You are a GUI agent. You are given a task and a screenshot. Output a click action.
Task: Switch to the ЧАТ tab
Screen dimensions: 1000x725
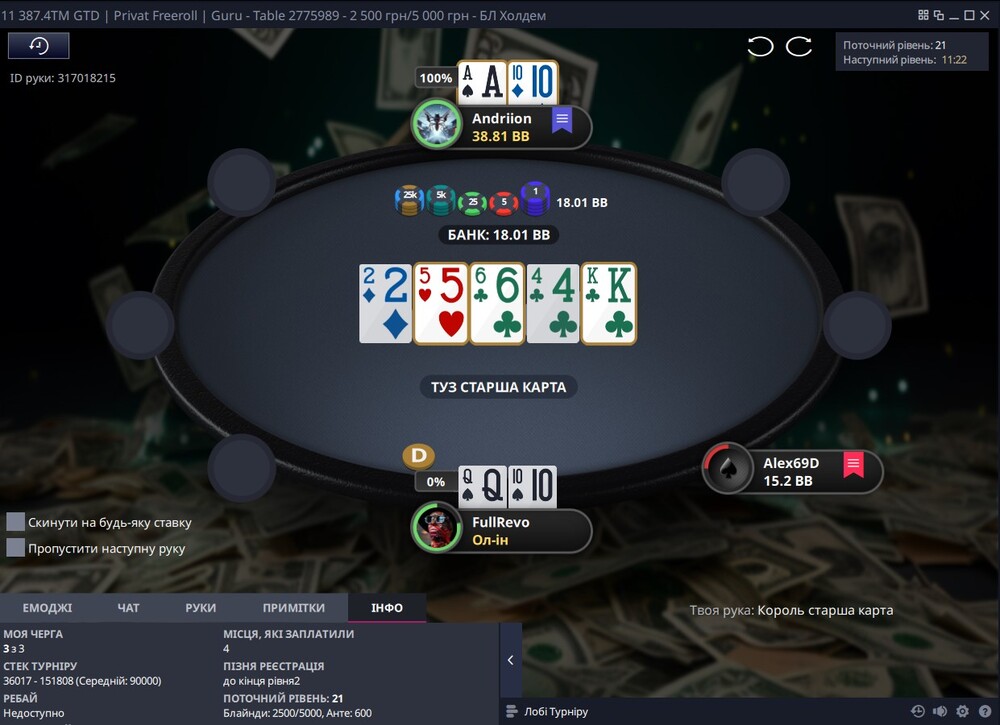click(128, 608)
